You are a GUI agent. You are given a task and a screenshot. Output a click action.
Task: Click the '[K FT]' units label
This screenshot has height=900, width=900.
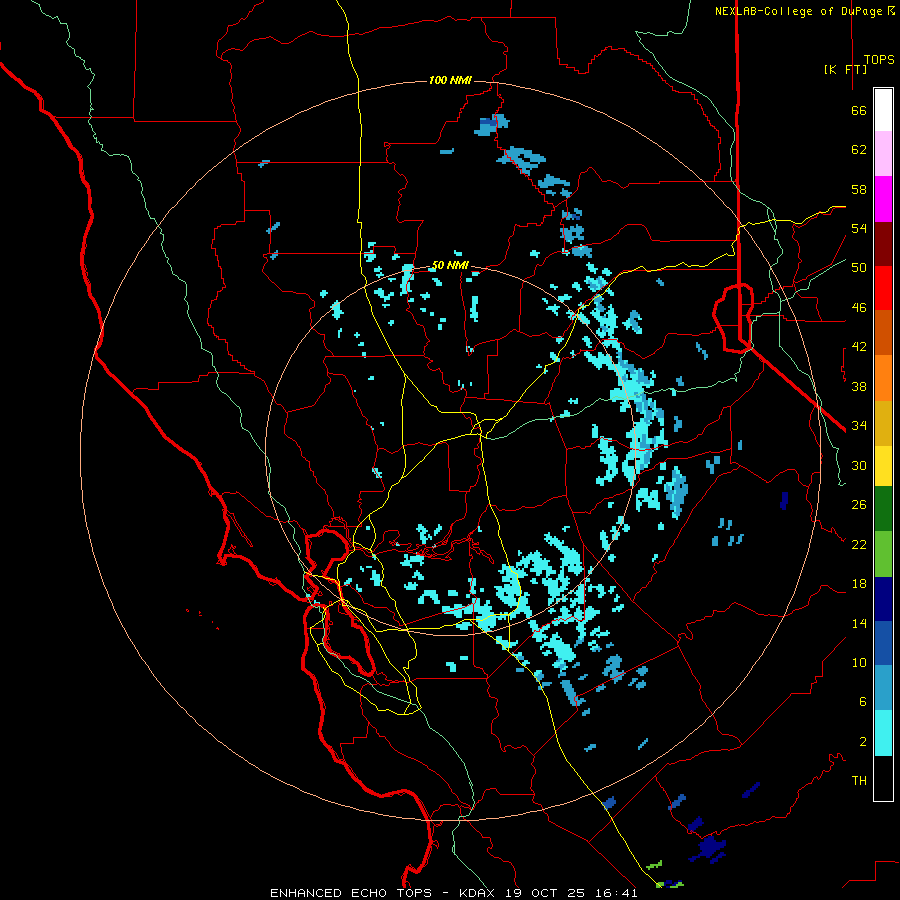coord(845,70)
